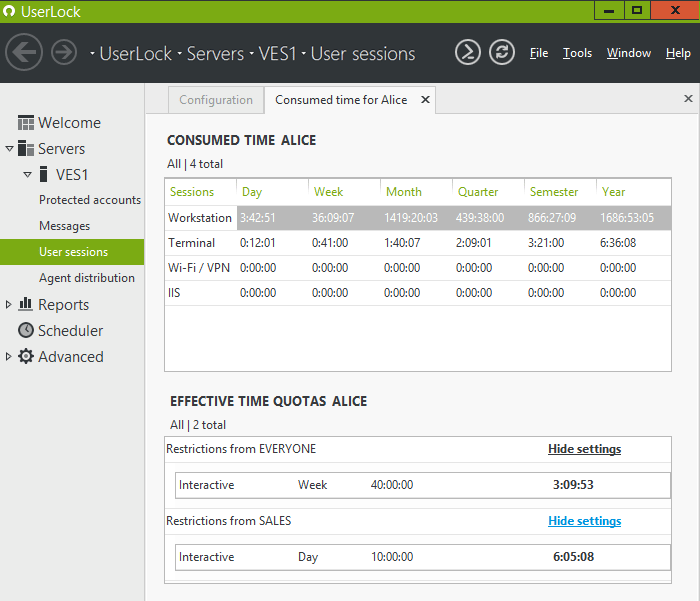Click Servers in the breadcrumb path
The image size is (700, 601).
215,54
